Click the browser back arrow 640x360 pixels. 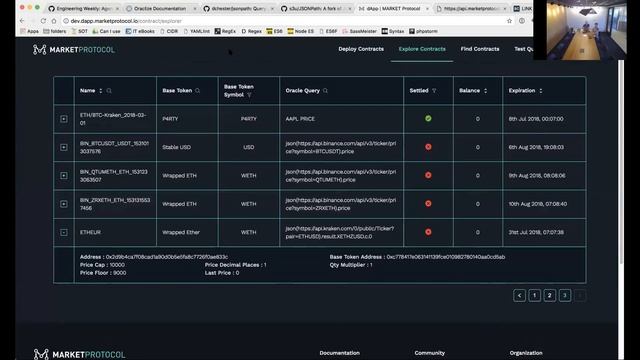[x=22, y=21]
